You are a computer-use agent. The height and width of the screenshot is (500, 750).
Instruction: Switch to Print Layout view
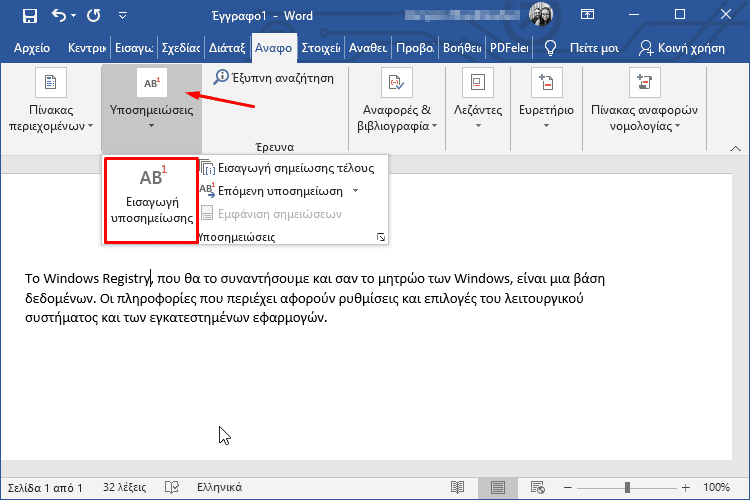click(x=497, y=488)
